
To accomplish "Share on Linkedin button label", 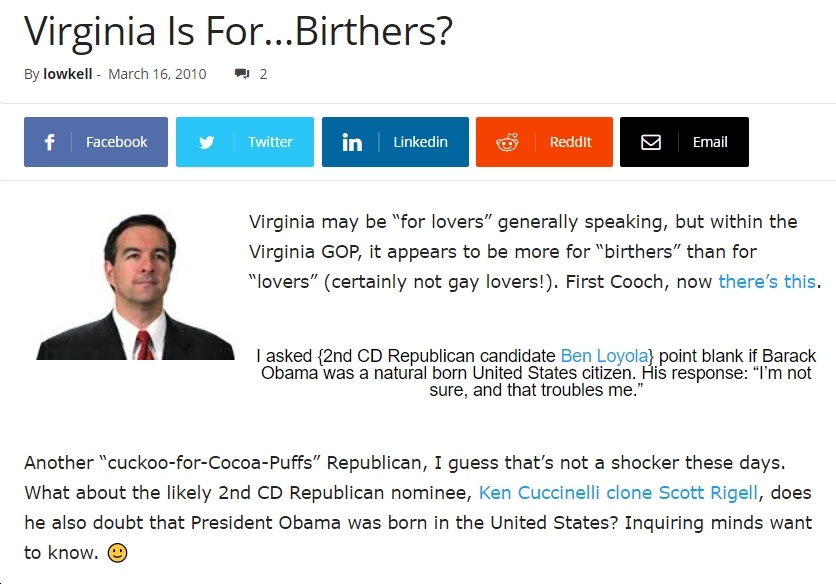I will 420,142.
